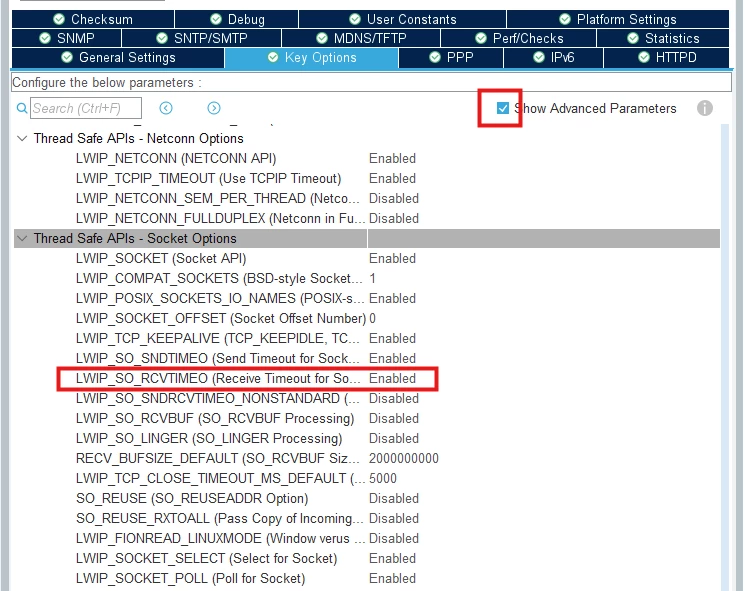Collapse Thread Safe APIs - Socket Options
The height and width of the screenshot is (591, 749).
[x=22, y=238]
